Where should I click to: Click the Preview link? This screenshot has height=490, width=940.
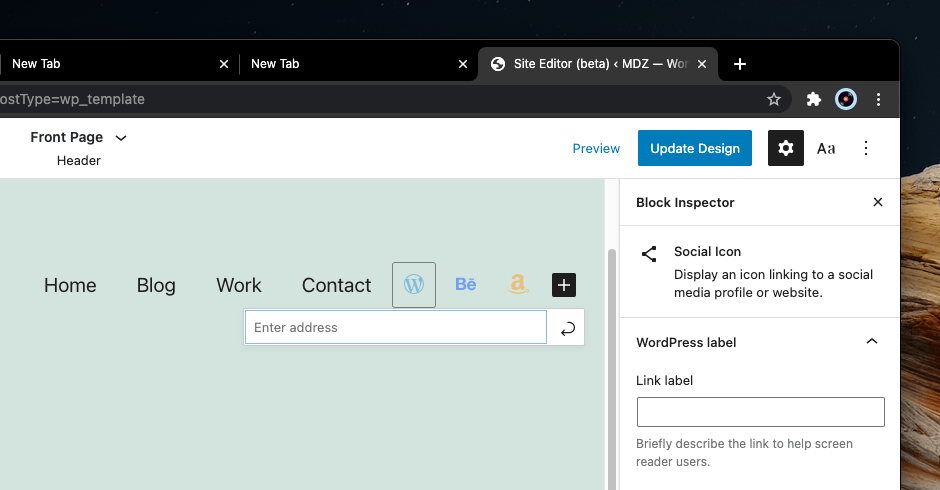tap(596, 148)
